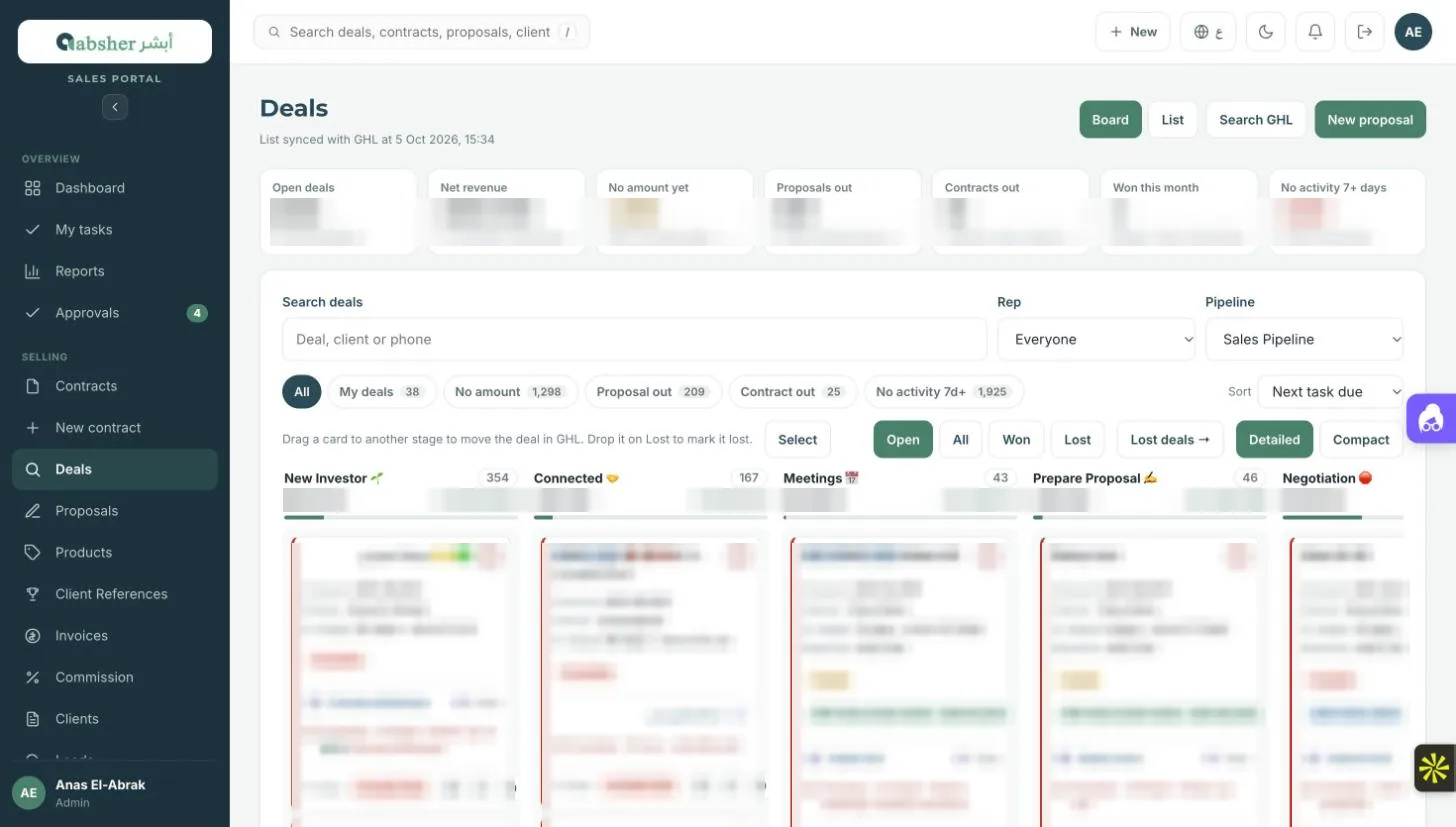The width and height of the screenshot is (1456, 827).
Task: Open the Proposals out stat card
Action: 842,211
